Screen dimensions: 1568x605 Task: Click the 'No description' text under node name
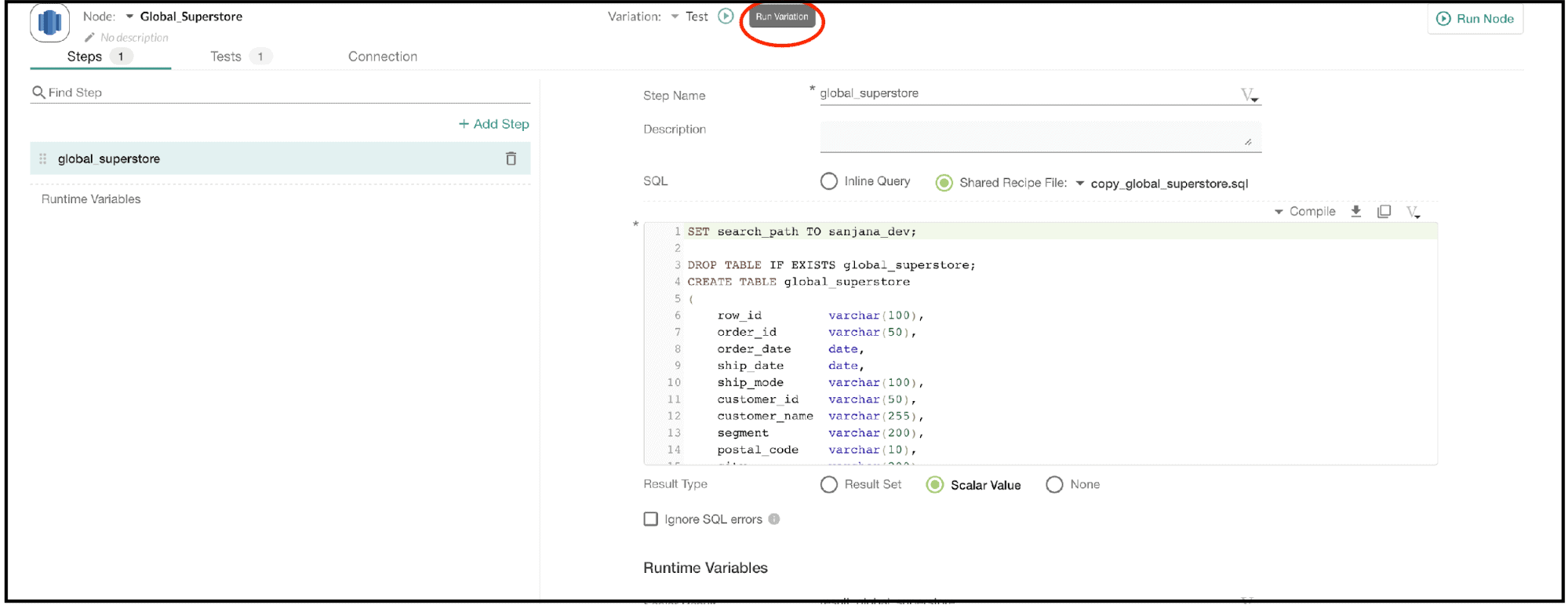(x=134, y=38)
